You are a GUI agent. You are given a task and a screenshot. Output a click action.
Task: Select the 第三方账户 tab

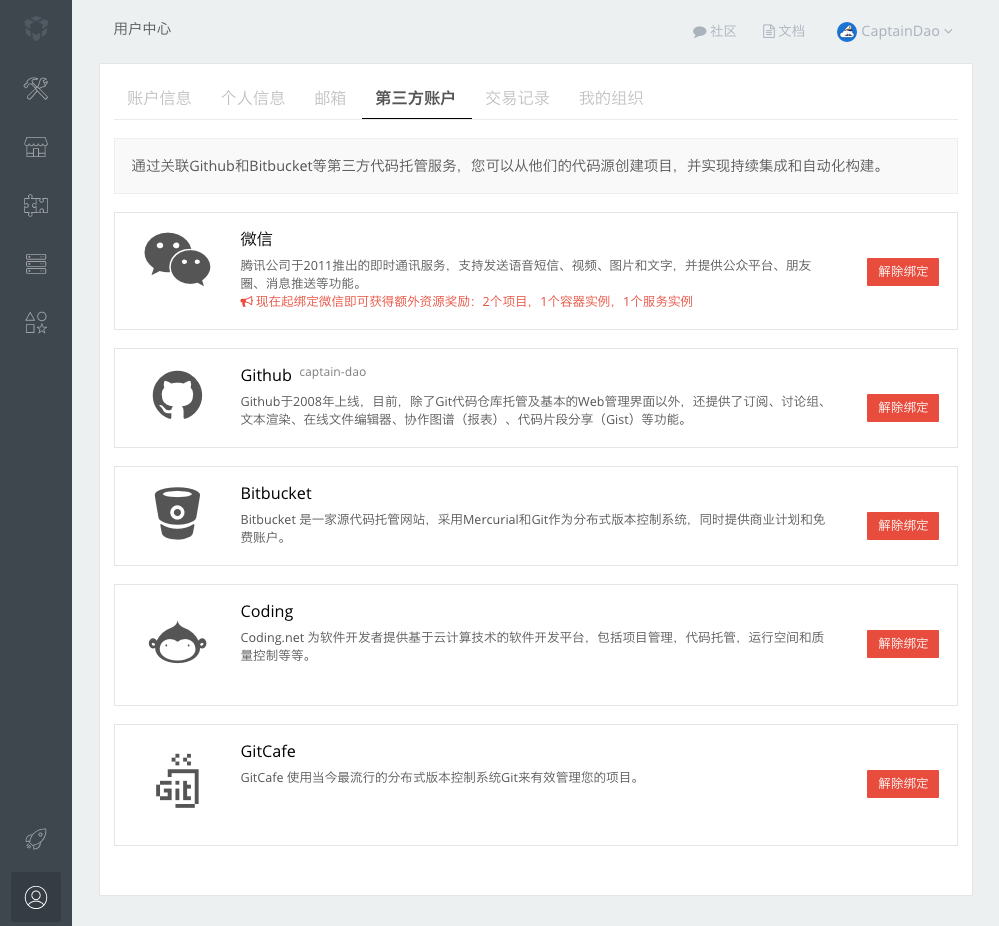click(x=415, y=98)
